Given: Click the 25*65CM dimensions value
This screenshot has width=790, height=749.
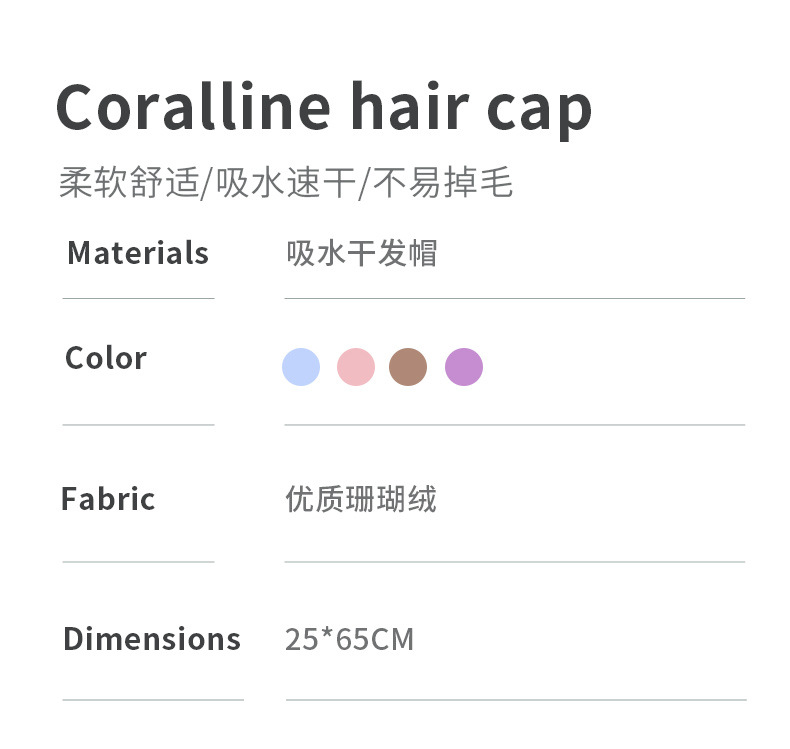Looking at the screenshot, I should (349, 639).
